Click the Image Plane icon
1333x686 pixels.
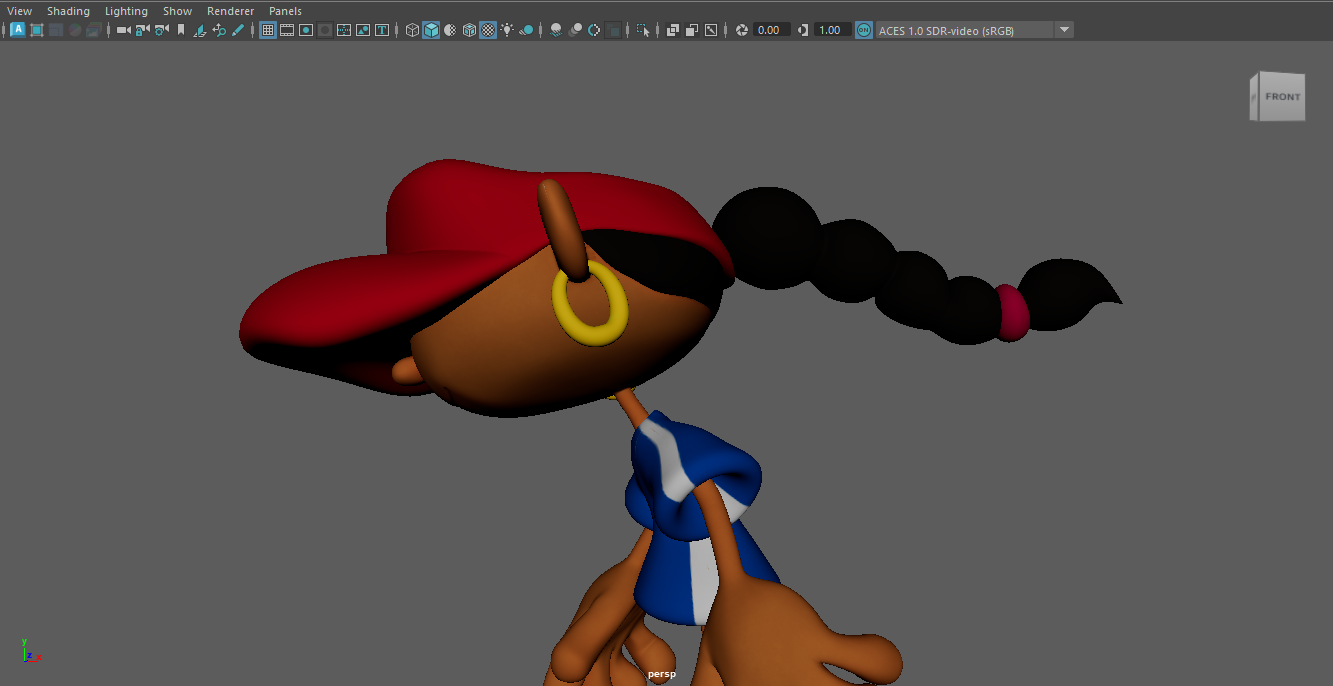[x=200, y=30]
